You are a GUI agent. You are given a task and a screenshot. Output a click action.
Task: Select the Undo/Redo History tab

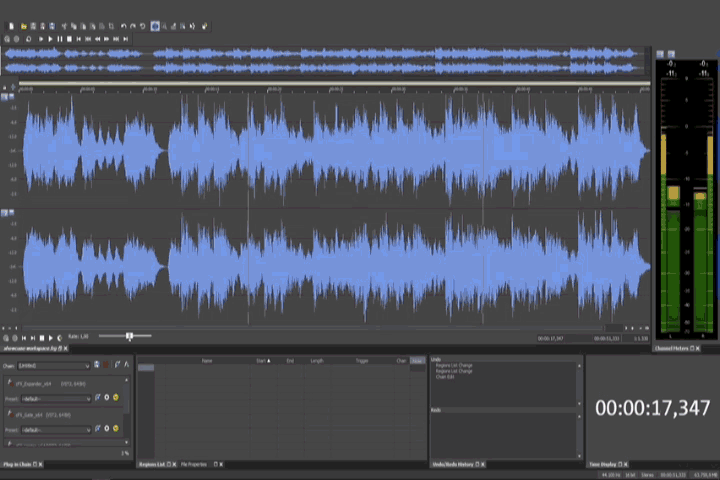[451, 464]
